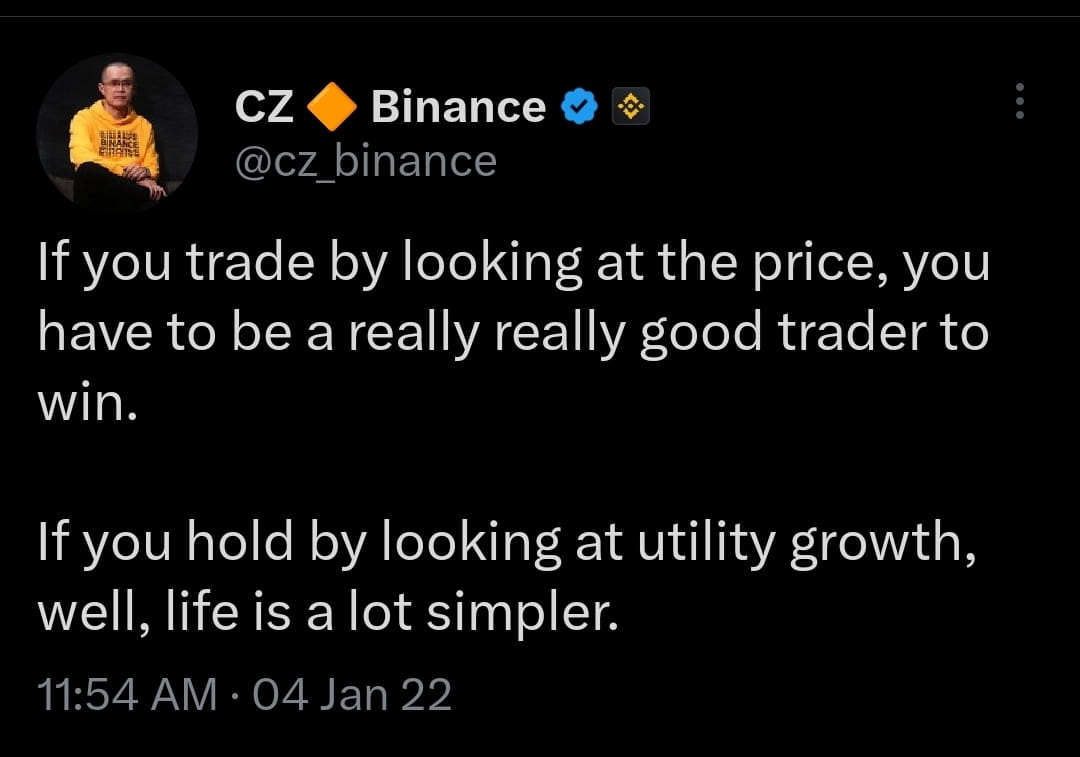Open CZ's circular profile avatar
This screenshot has height=757, width=1080.
[x=117, y=133]
